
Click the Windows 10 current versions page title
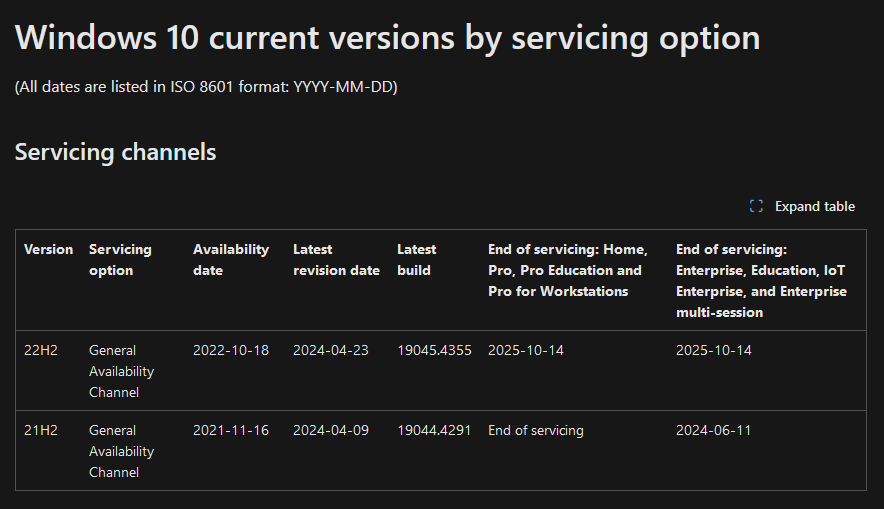tap(387, 38)
